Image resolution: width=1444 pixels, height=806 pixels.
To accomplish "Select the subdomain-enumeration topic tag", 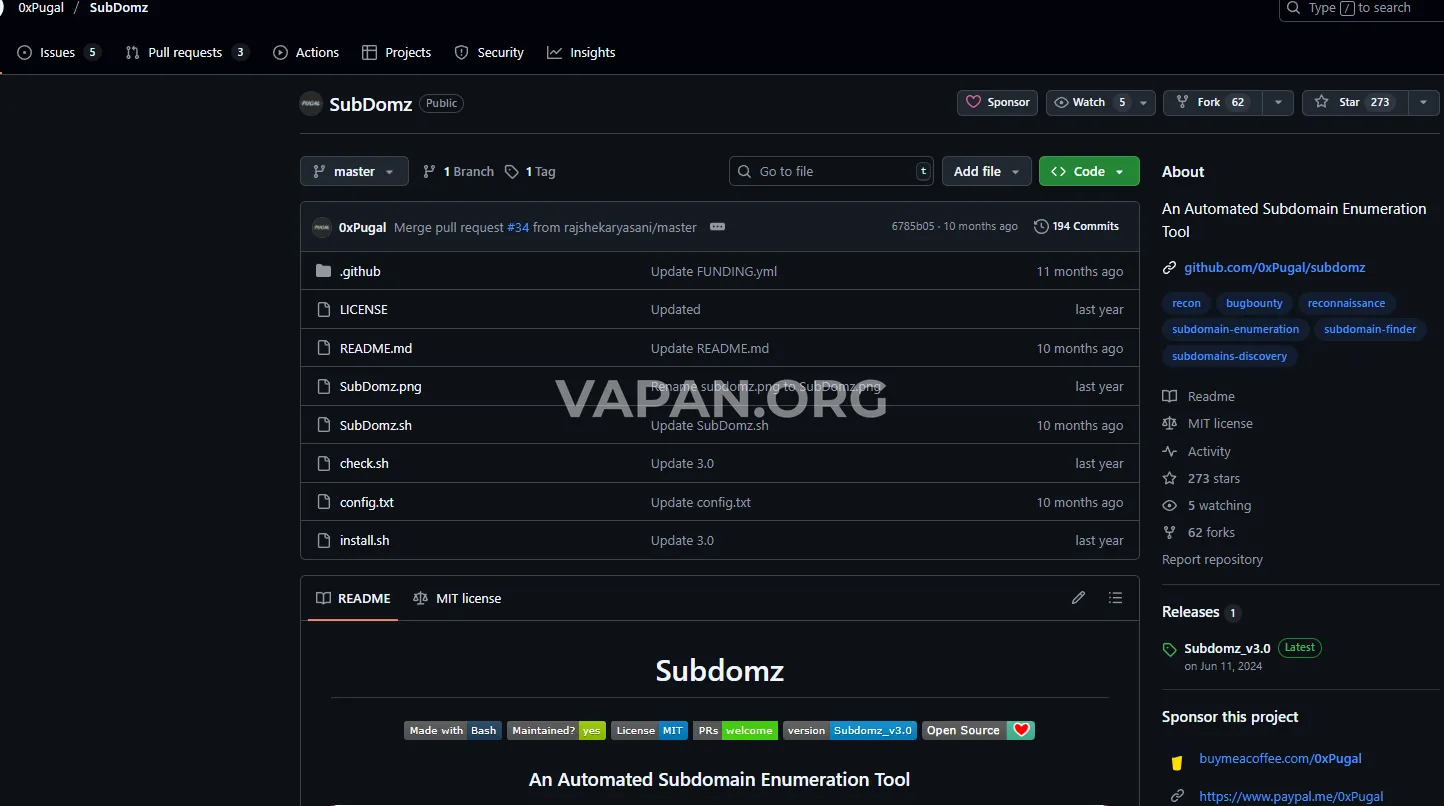I will coord(1236,329).
